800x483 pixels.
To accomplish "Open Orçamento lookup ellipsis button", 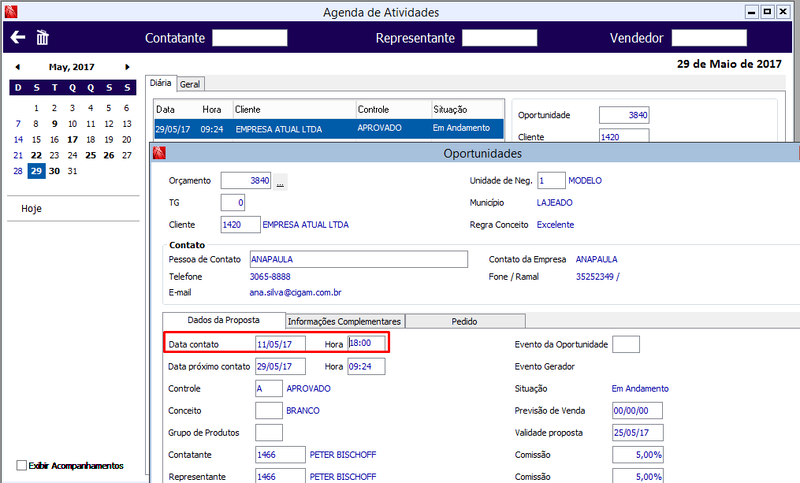I will pos(280,181).
